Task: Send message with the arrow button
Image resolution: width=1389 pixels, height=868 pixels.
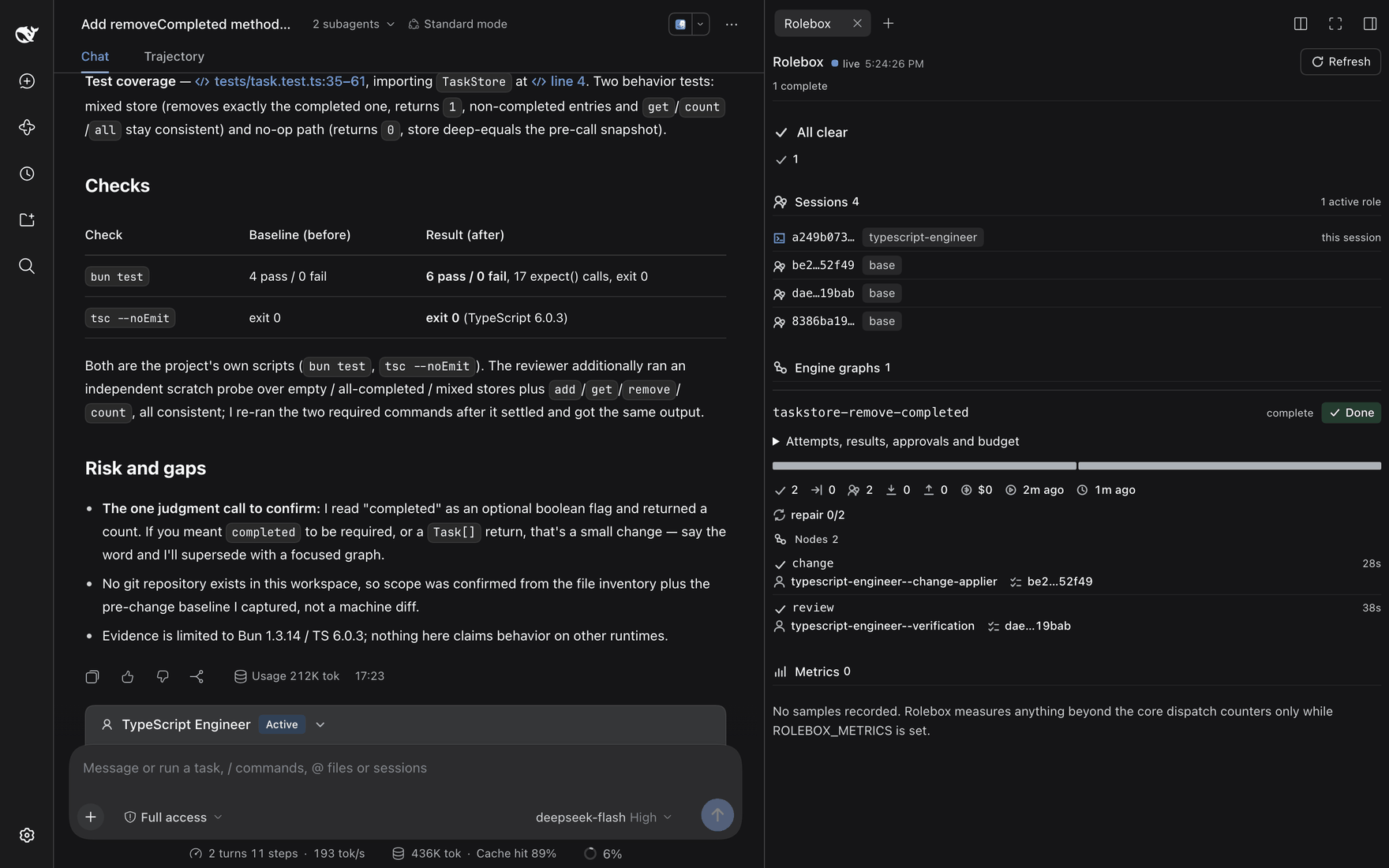Action: click(717, 815)
